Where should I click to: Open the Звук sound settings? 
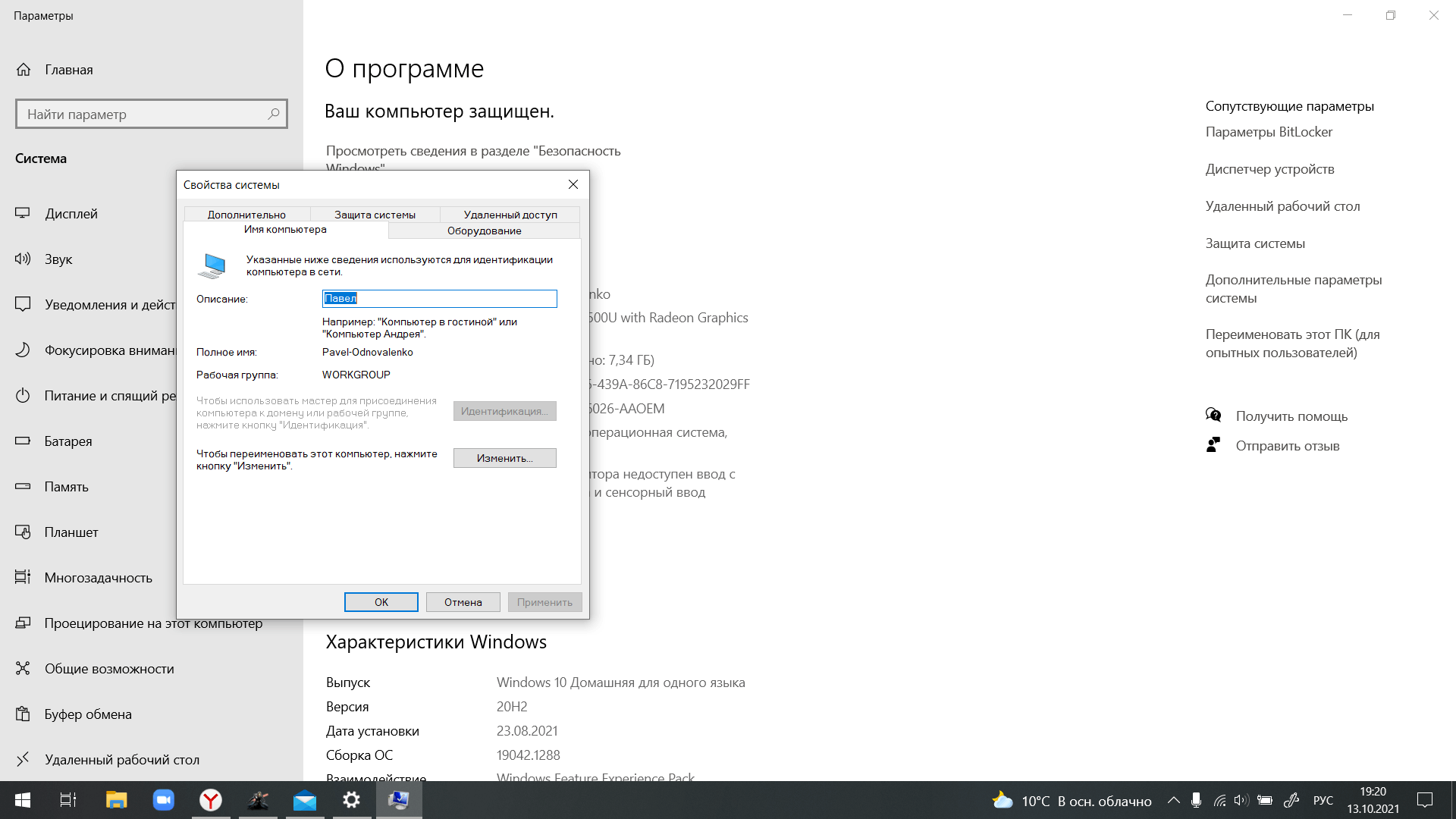pyautogui.click(x=58, y=259)
